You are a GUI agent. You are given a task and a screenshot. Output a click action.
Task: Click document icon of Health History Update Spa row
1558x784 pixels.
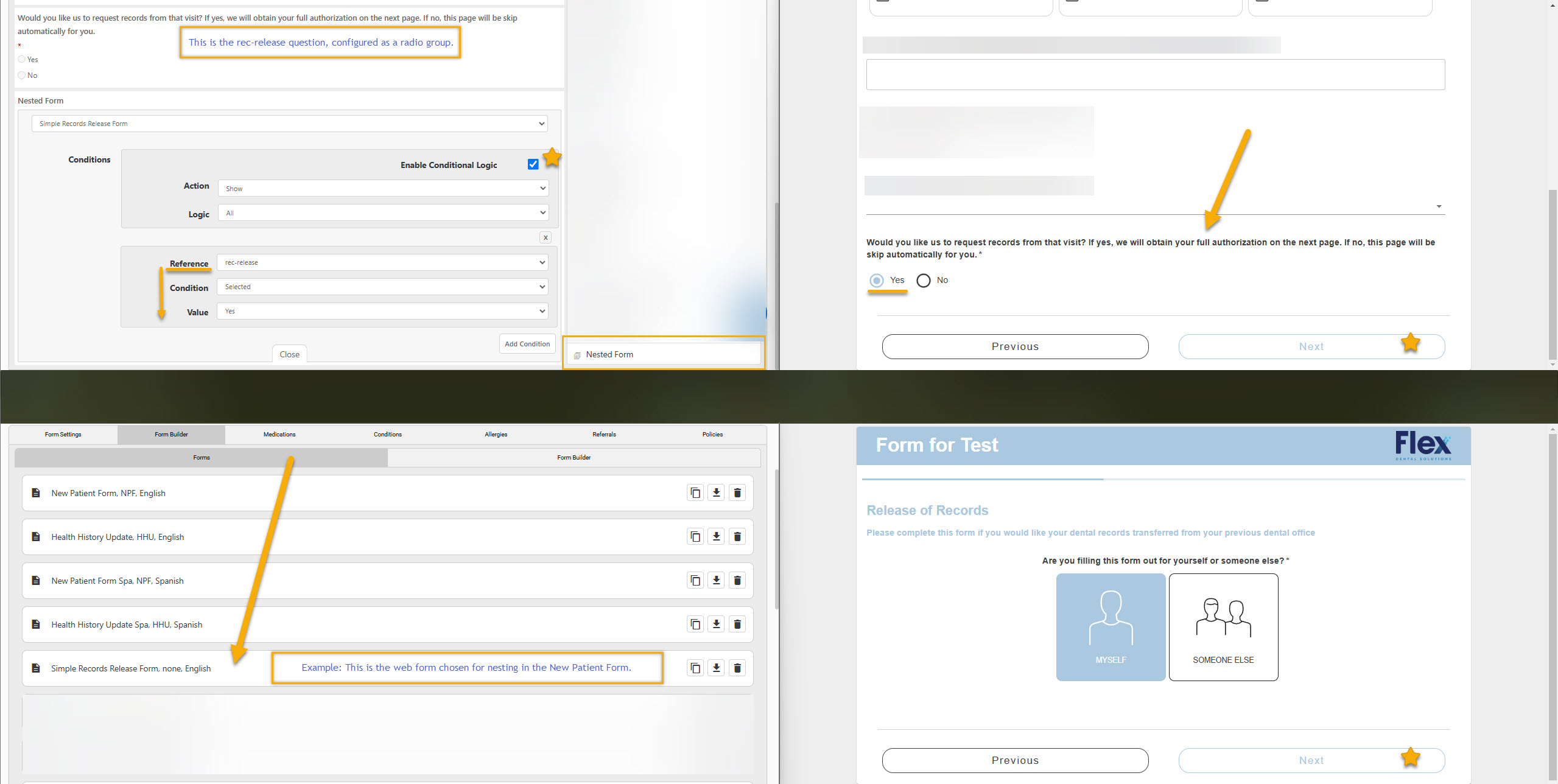click(36, 625)
